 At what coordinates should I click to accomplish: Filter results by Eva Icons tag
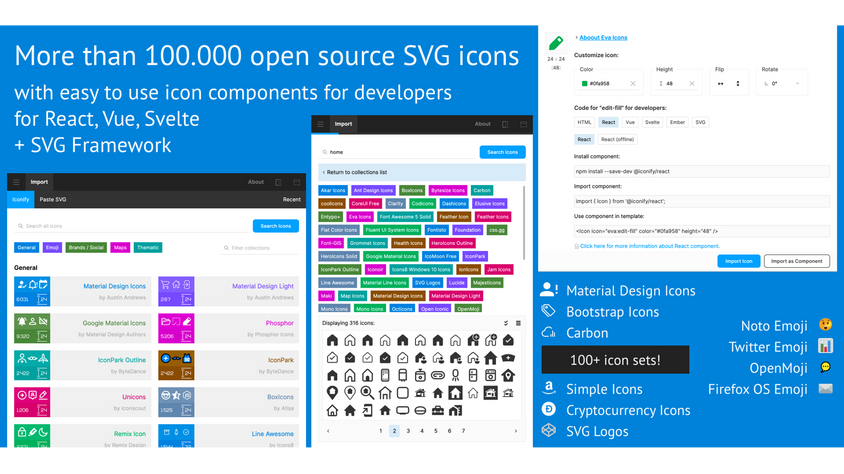(360, 217)
